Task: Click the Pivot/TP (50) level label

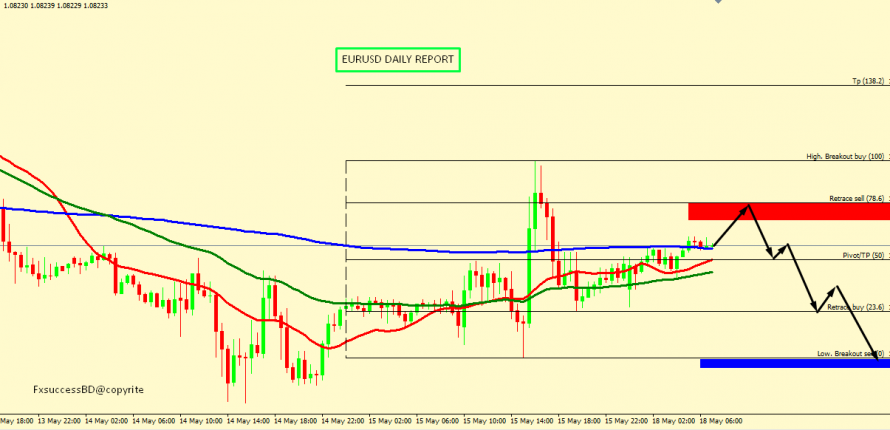Action: (863, 256)
